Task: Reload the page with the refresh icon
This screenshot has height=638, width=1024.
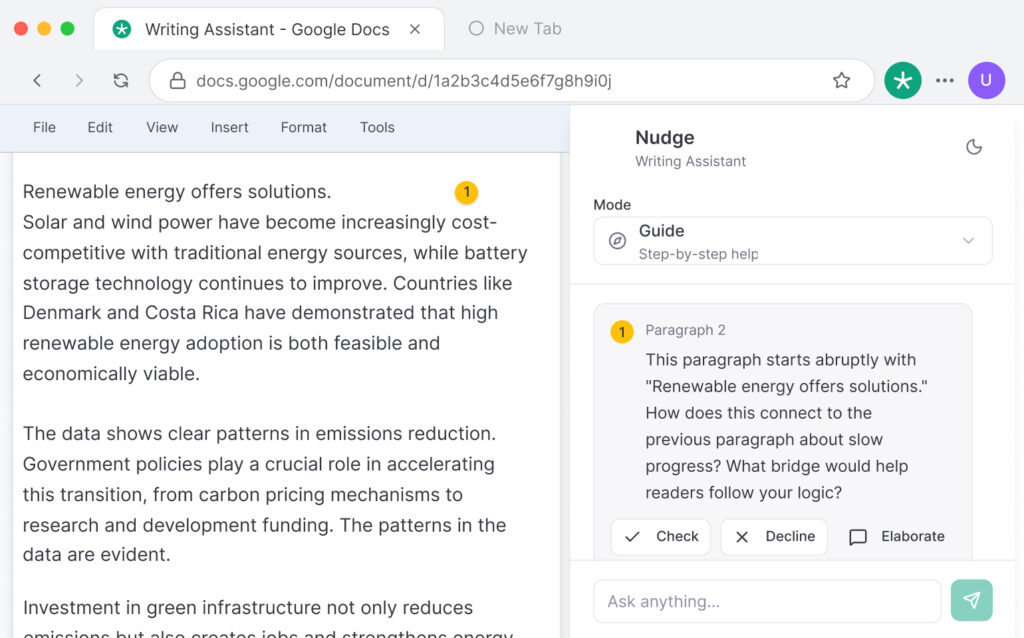Action: 121,81
